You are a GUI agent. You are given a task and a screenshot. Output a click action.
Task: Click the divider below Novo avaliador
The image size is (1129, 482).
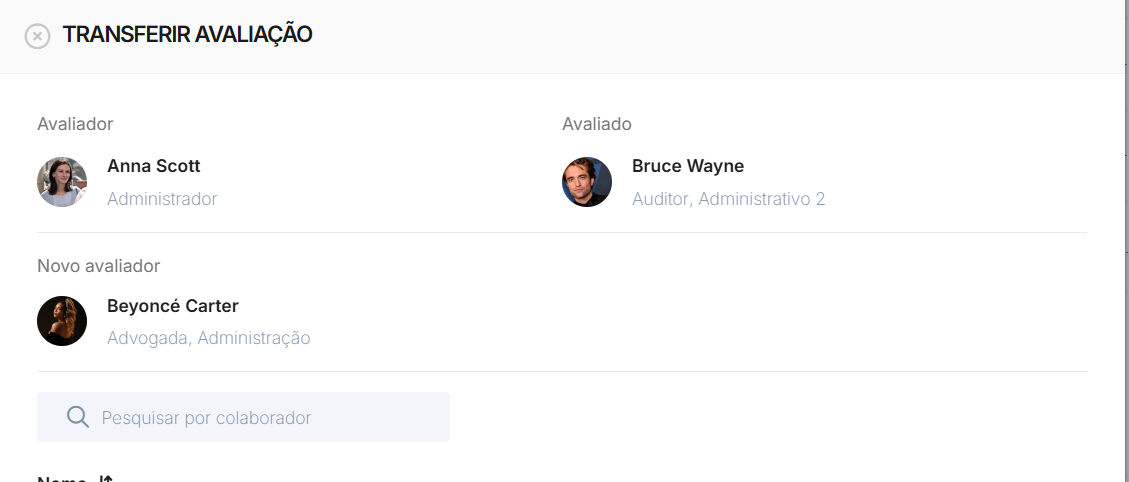coord(562,372)
